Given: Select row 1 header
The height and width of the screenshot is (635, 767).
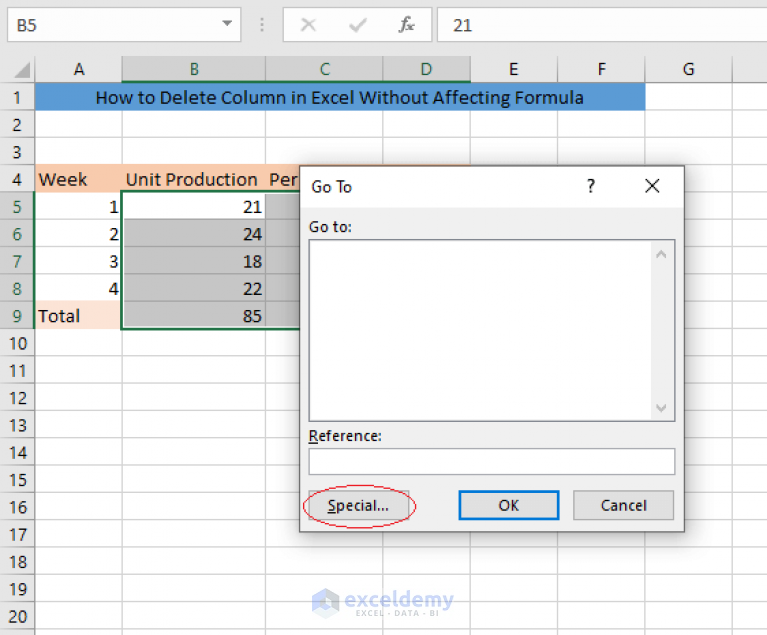Looking at the screenshot, I should click(x=17, y=97).
